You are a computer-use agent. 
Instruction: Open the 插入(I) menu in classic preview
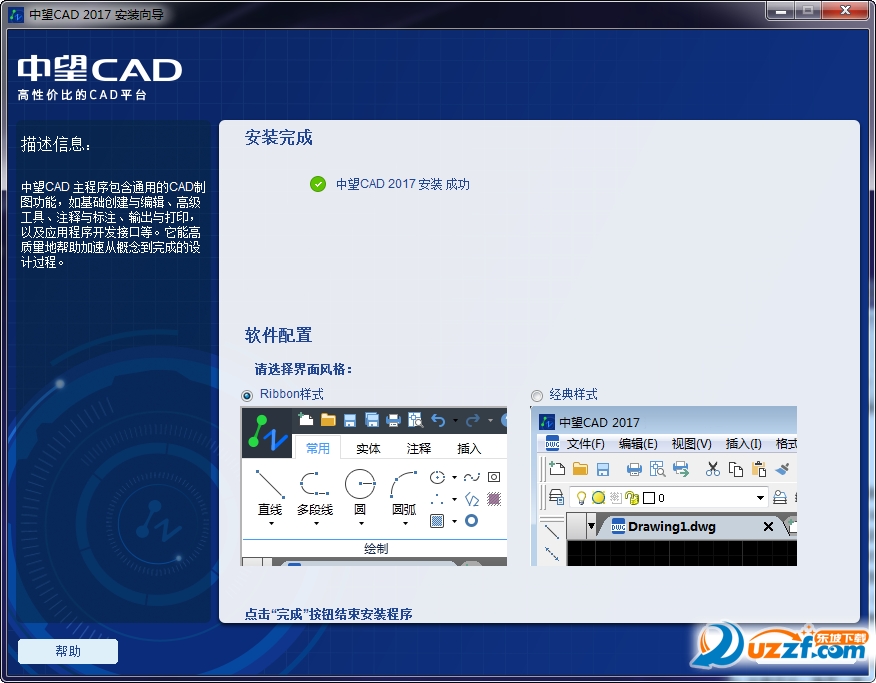coord(744,444)
